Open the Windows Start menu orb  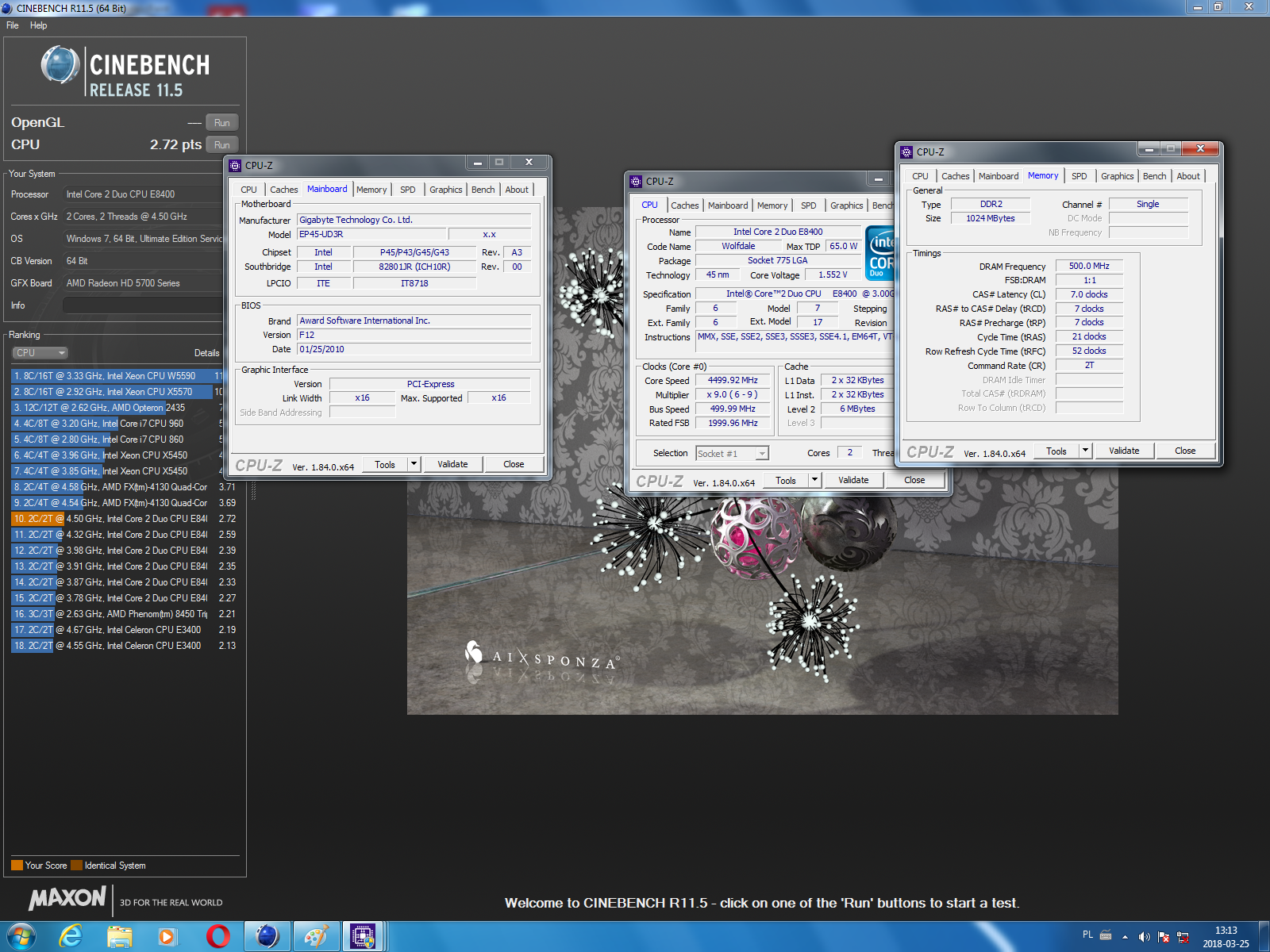pyautogui.click(x=21, y=937)
